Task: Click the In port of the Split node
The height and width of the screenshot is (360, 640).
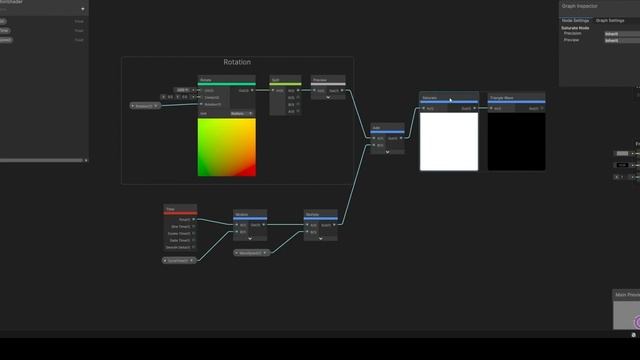Action: coord(273,90)
